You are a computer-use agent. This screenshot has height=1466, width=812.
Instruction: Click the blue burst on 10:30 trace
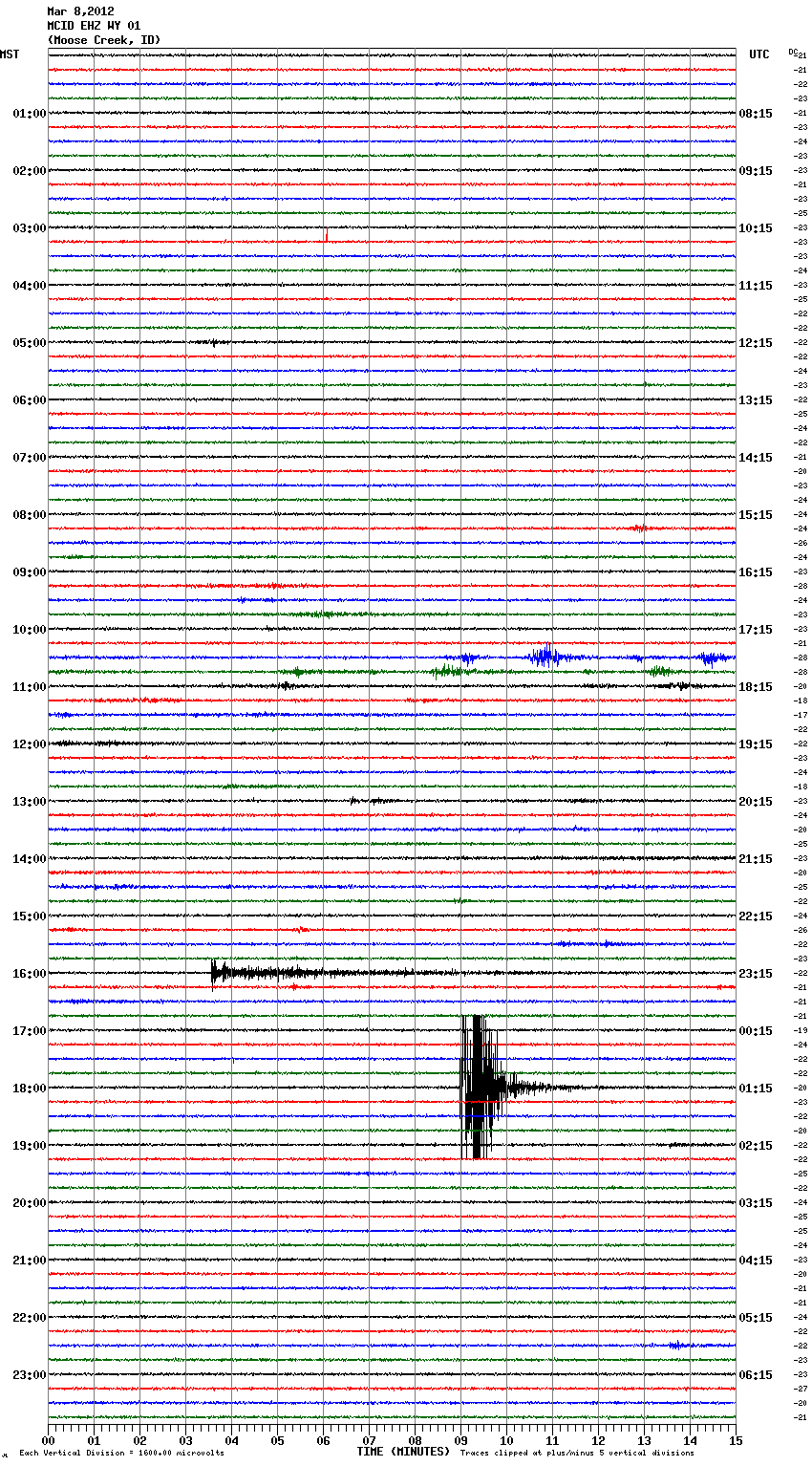click(545, 657)
